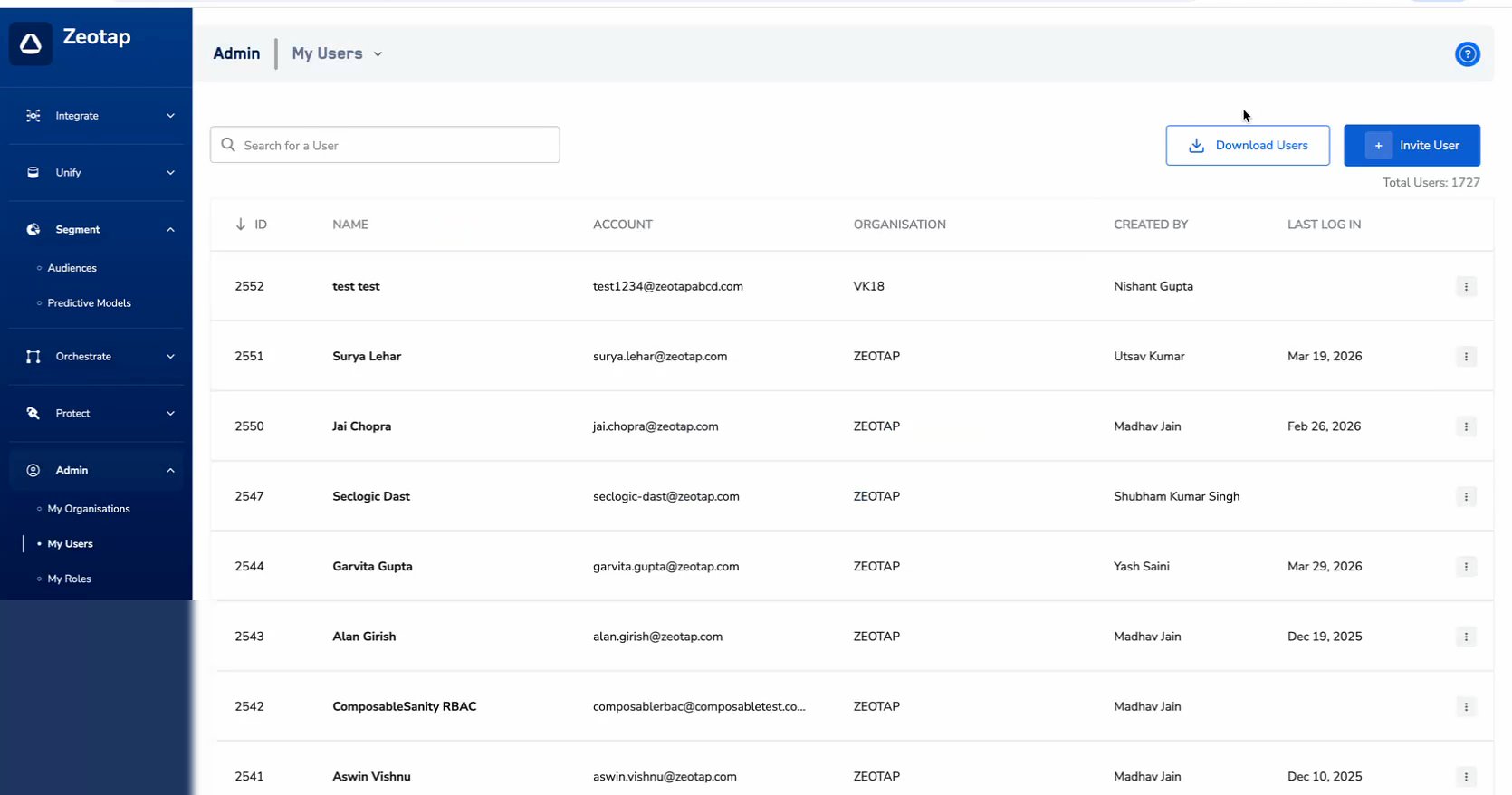Click creator Yash Saini
Image resolution: width=1512 pixels, height=795 pixels.
tap(1142, 567)
